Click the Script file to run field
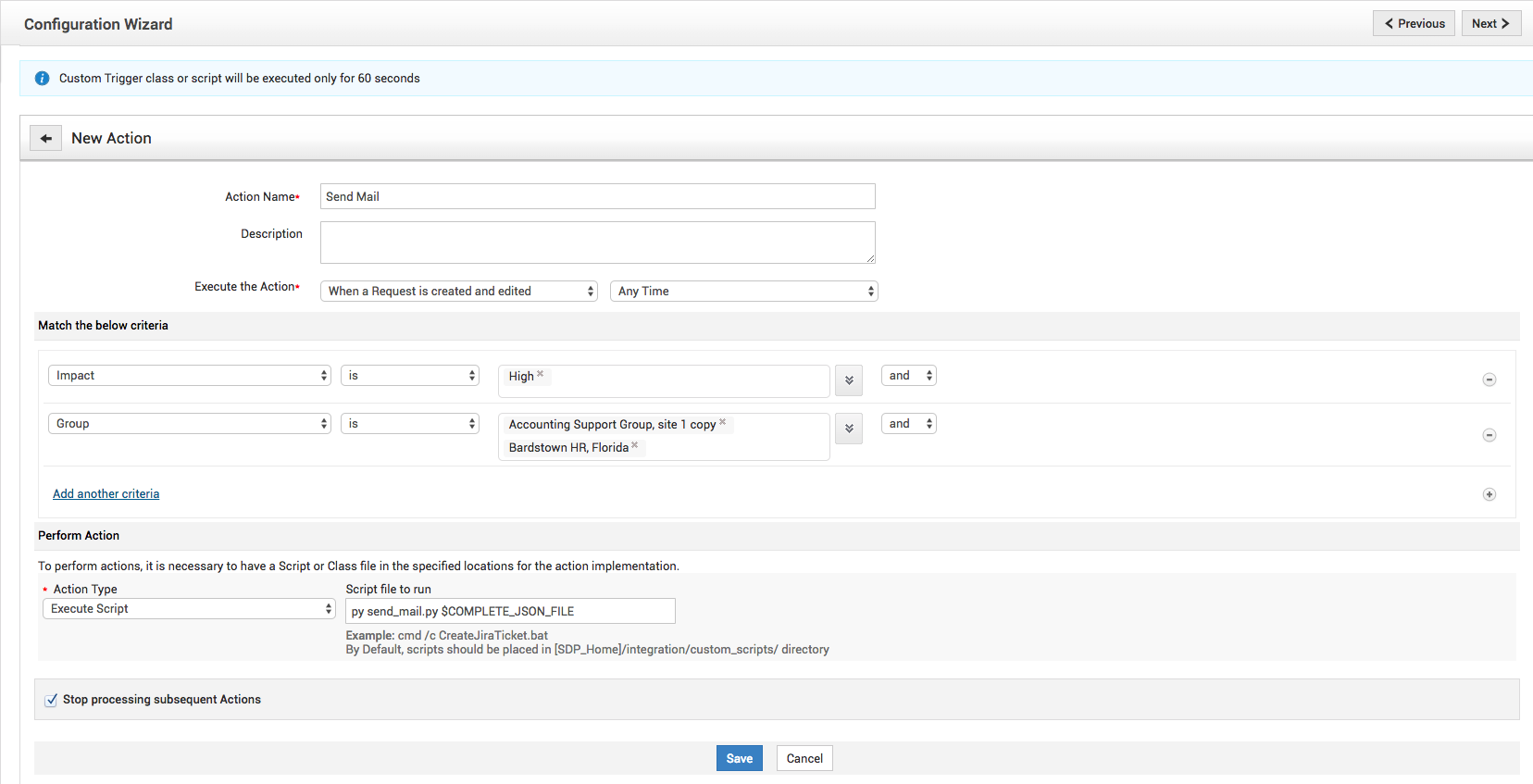The width and height of the screenshot is (1533, 784). [510, 612]
